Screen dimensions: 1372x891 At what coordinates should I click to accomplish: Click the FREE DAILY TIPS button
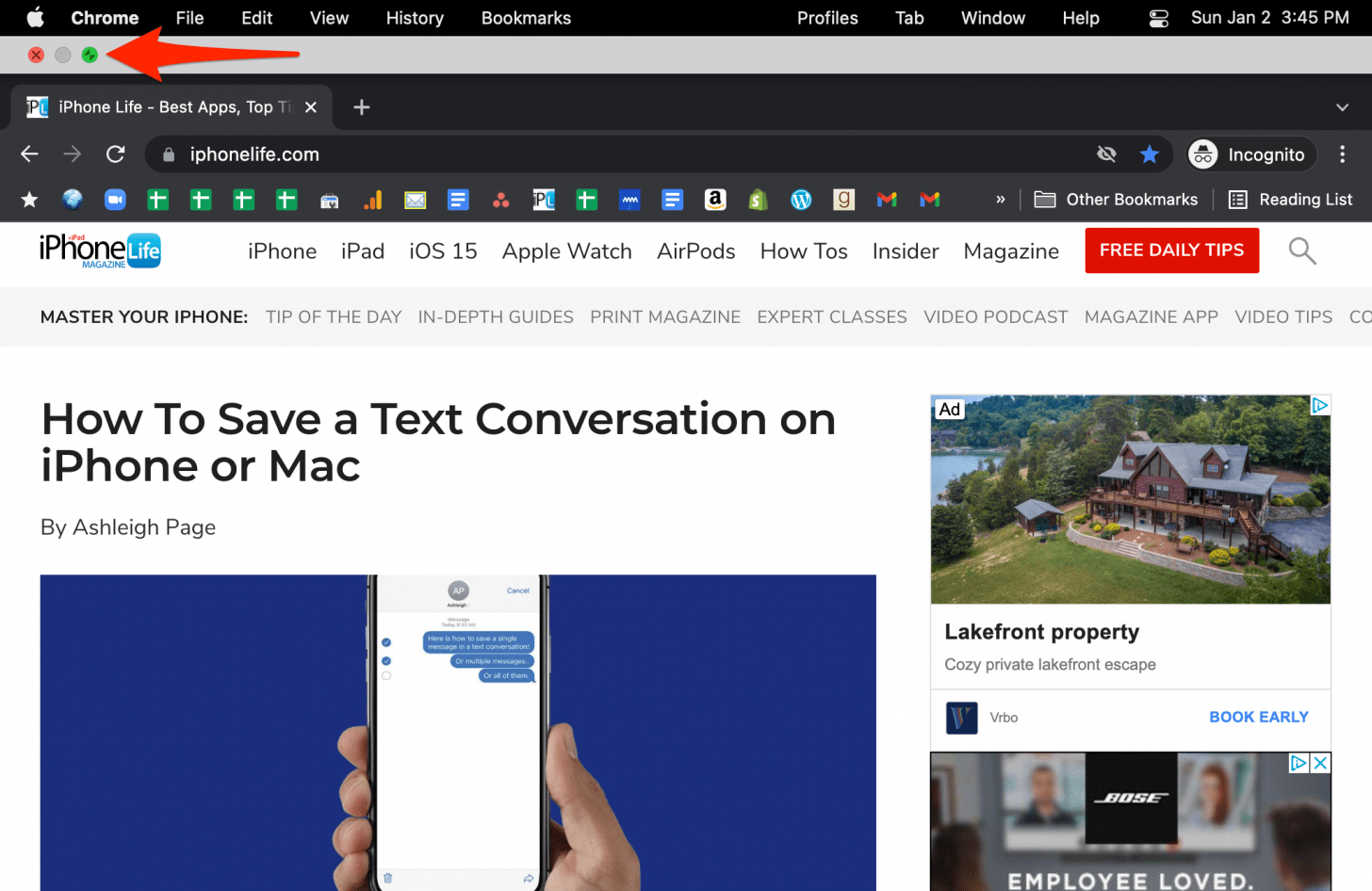[1171, 251]
